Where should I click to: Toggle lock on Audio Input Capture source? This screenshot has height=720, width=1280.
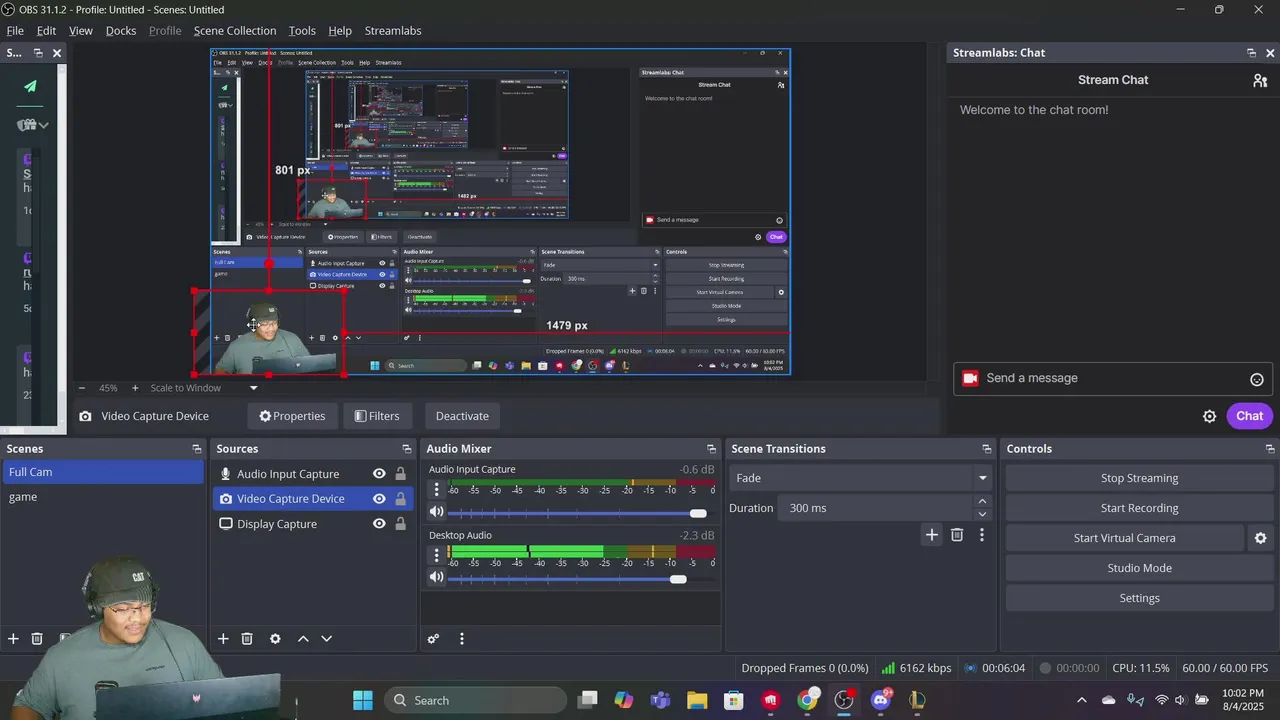pos(400,474)
